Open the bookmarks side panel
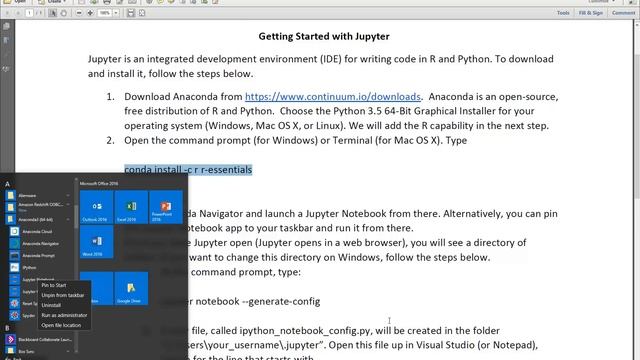This screenshot has width=640, height=360. click(x=7, y=40)
